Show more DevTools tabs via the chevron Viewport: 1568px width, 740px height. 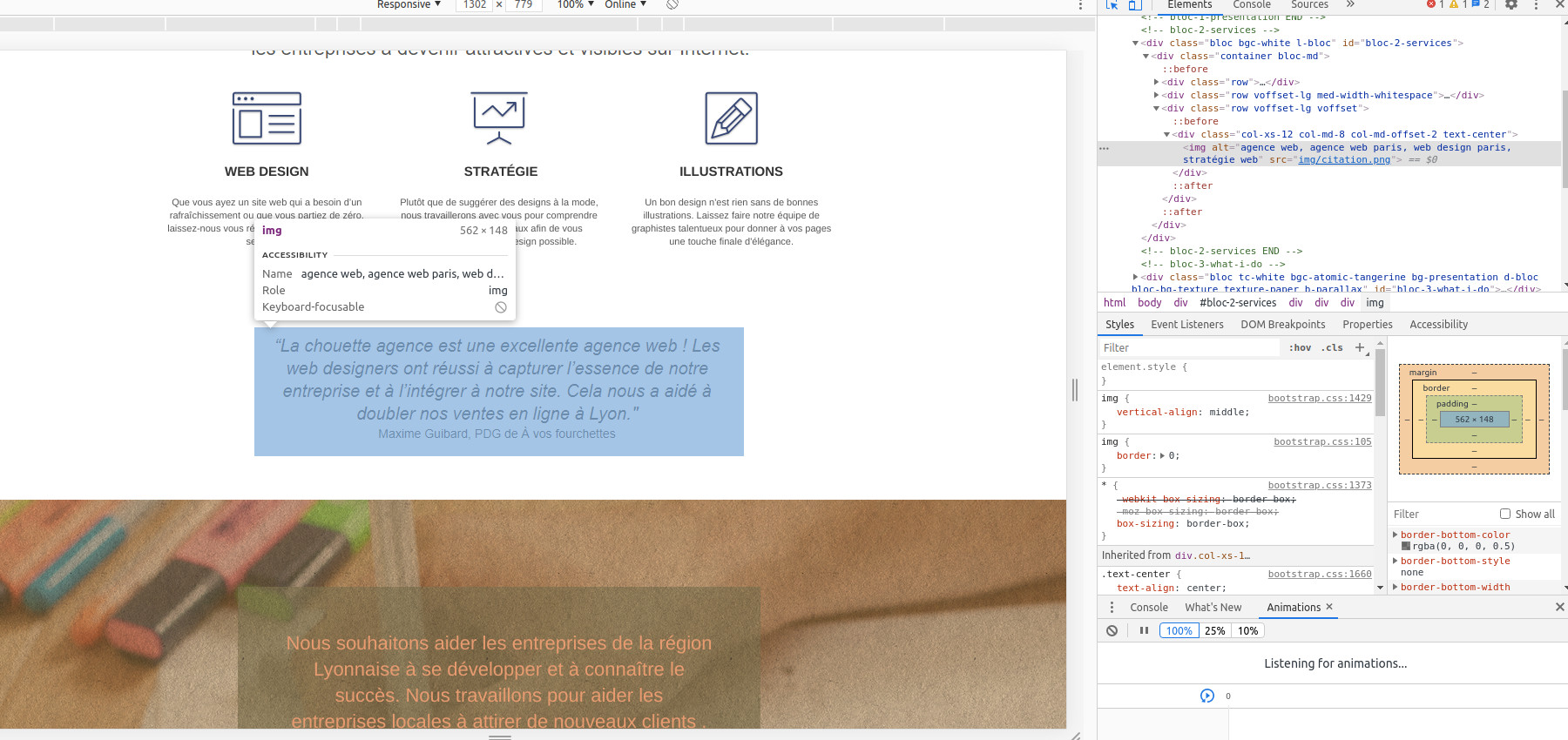[1350, 4]
